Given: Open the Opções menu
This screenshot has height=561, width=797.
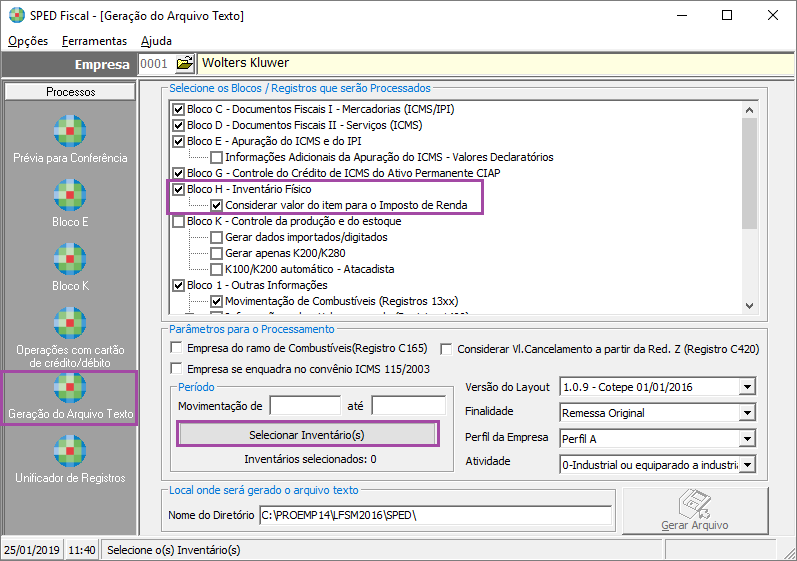Looking at the screenshot, I should (28, 41).
